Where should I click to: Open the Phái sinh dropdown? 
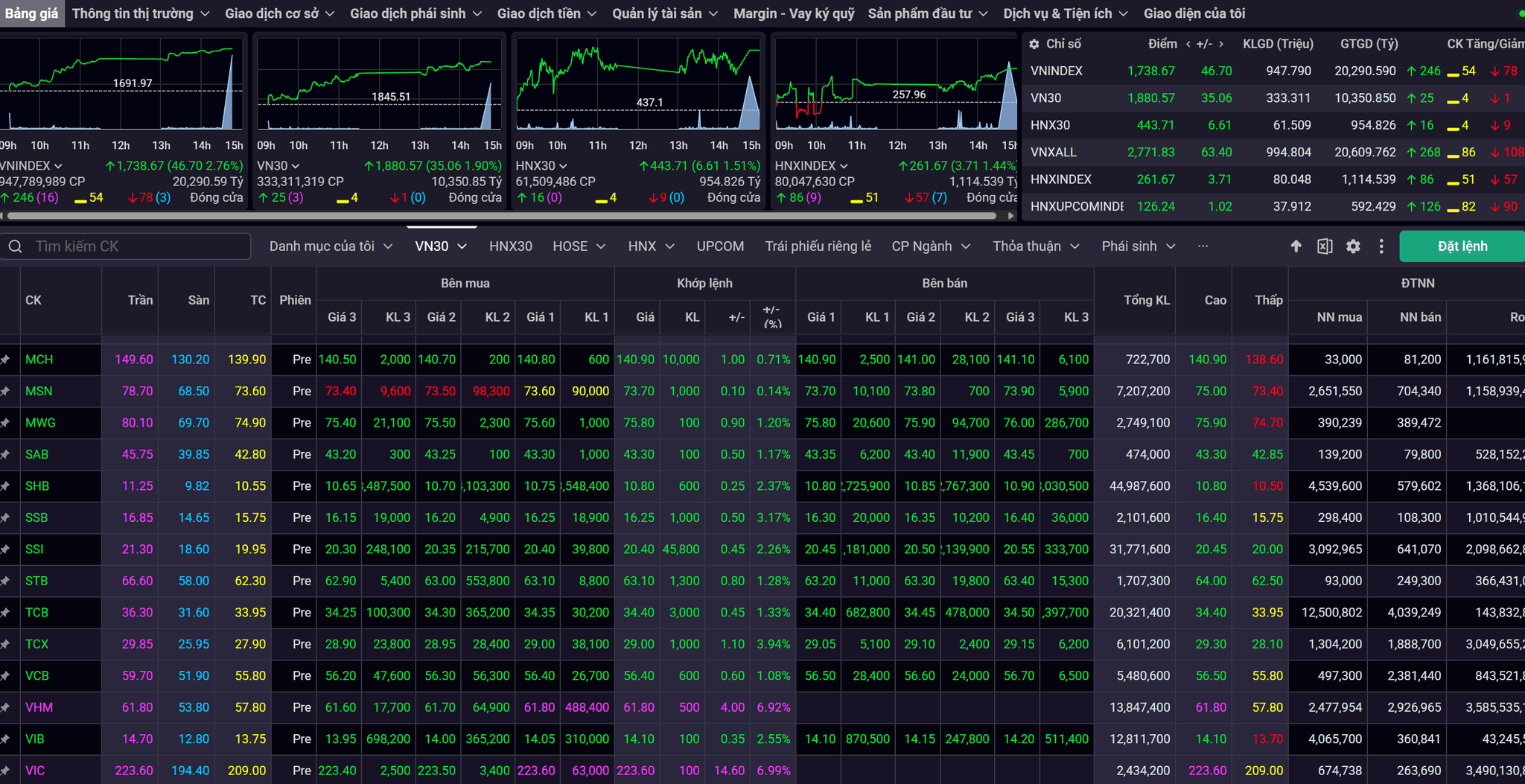[1138, 246]
